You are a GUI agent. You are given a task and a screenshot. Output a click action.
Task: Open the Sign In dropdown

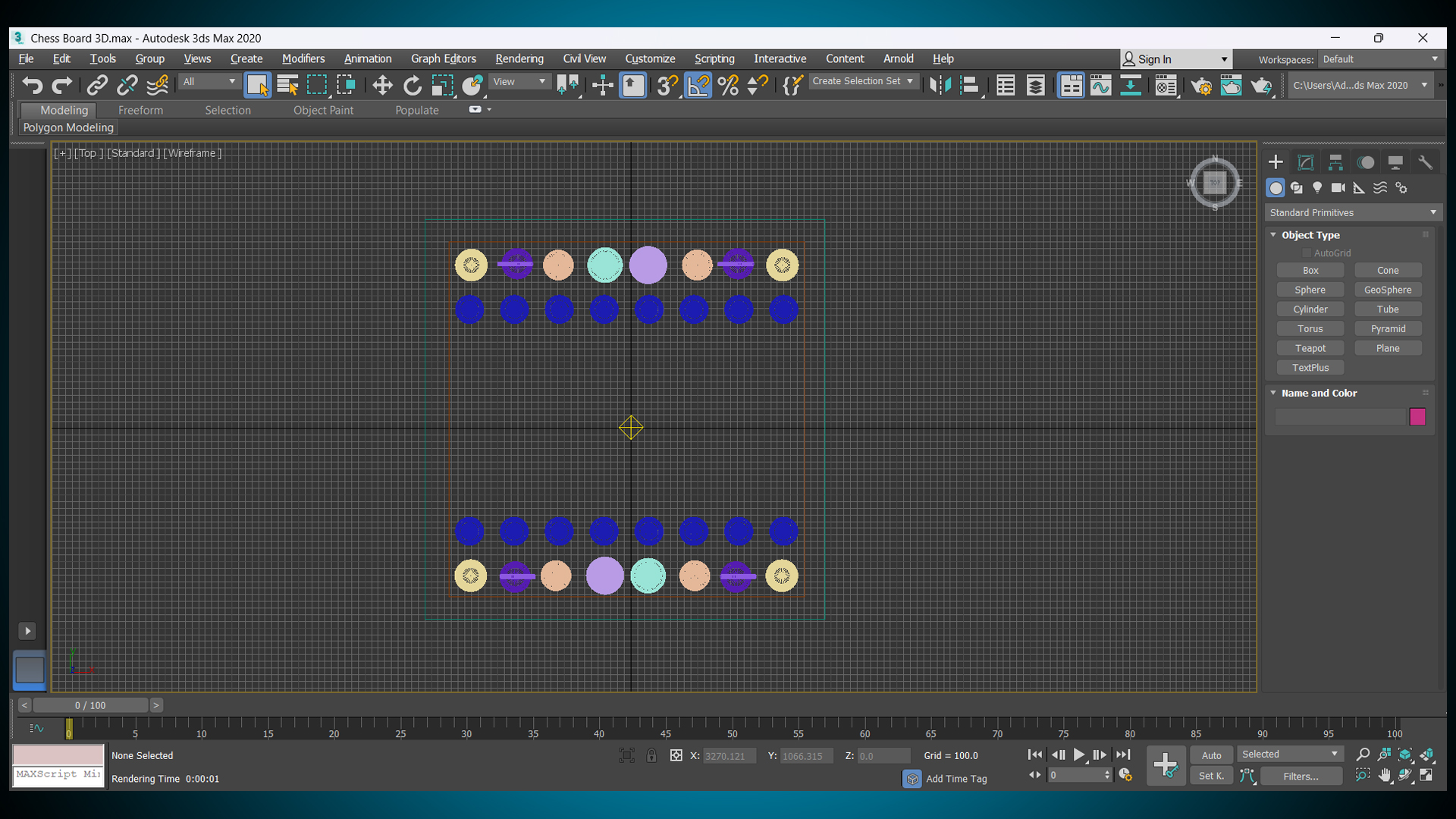[1175, 59]
